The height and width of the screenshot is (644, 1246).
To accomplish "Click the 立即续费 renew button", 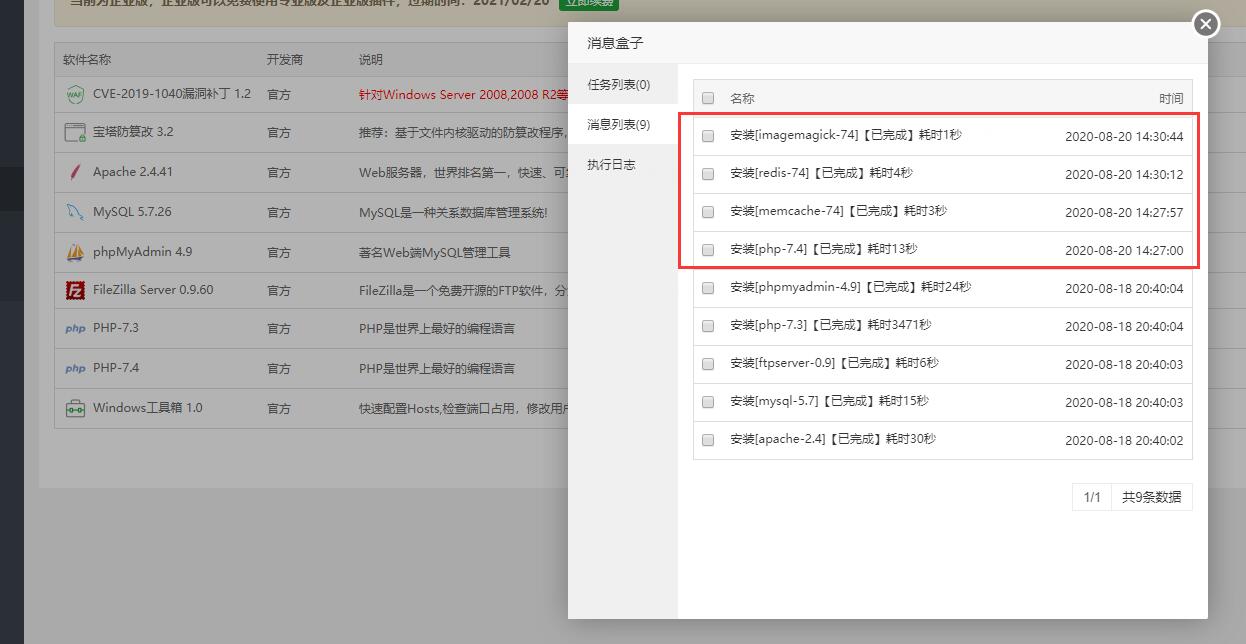I will [x=588, y=3].
